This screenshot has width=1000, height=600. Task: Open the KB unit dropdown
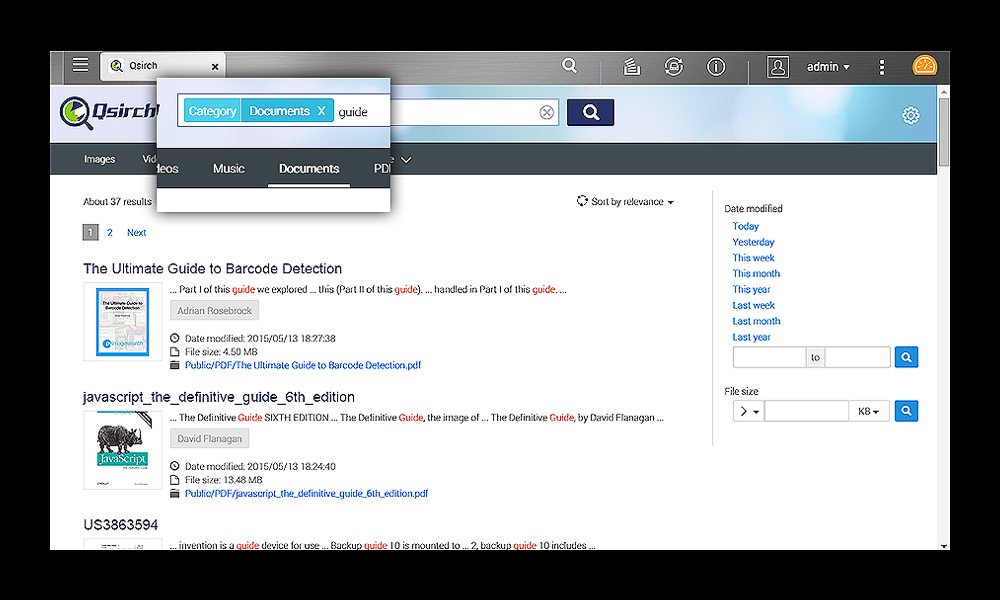[869, 411]
